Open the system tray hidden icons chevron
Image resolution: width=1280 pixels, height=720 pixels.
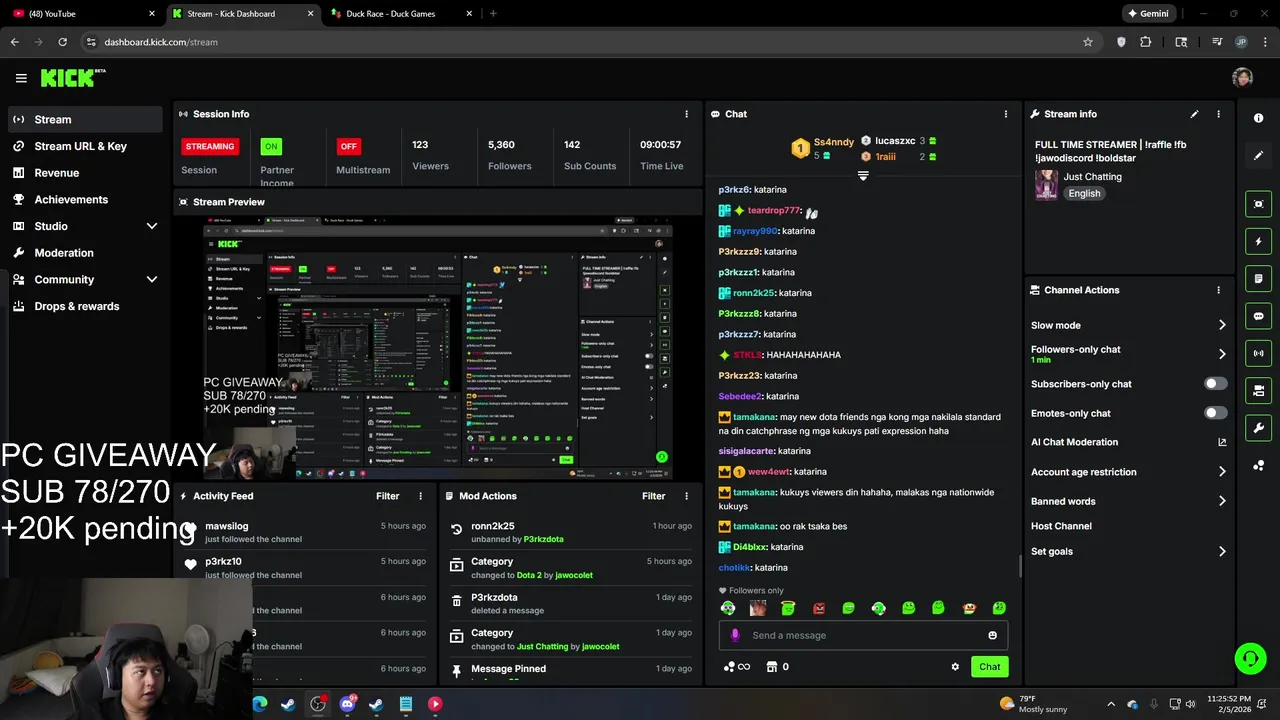tap(1110, 704)
